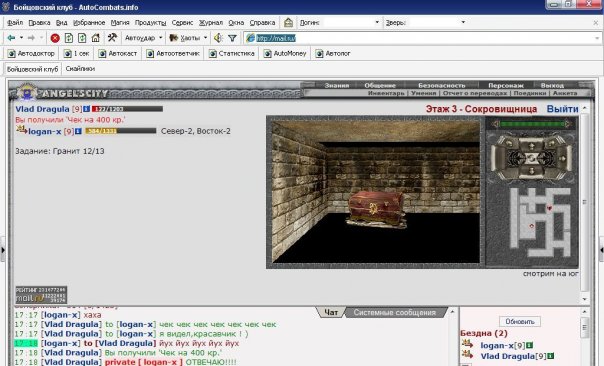Open the Автокаст toolbar item

coord(118,54)
